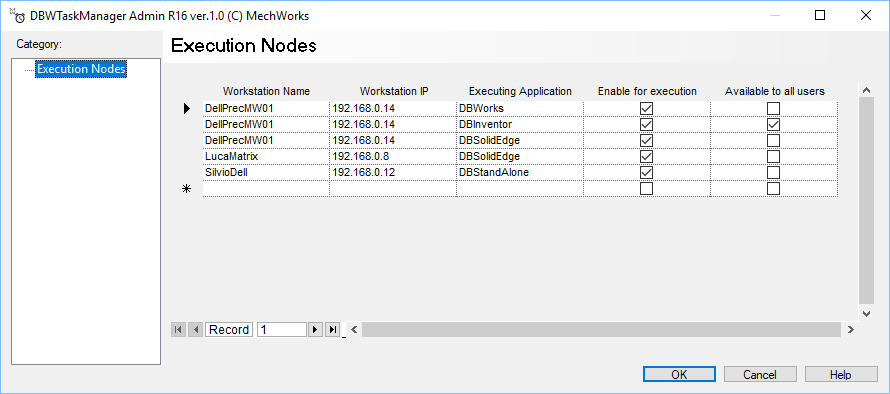Click the vertical scrollbar up arrow
Screen dimensions: 890x394
866,90
